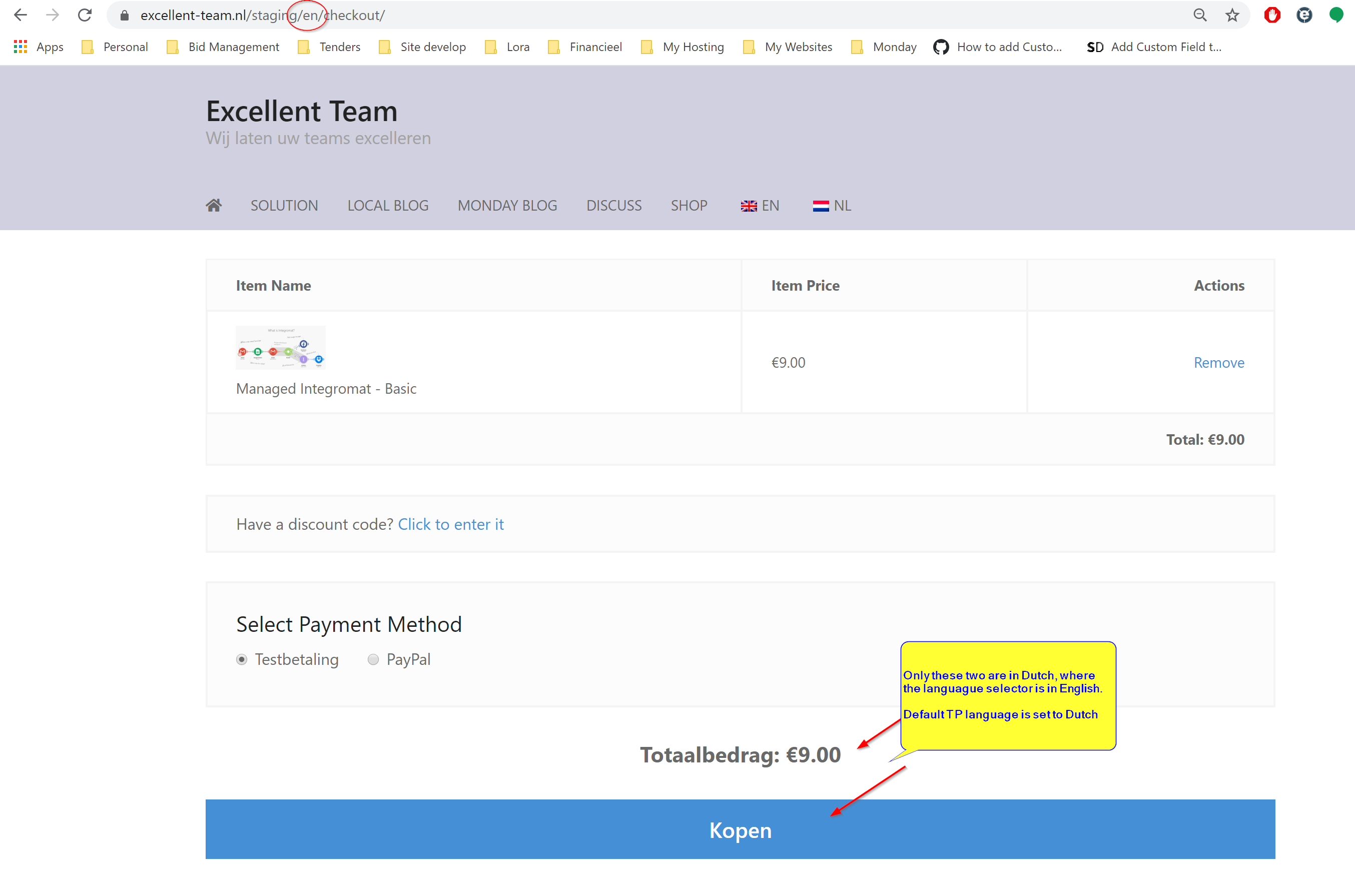Image resolution: width=1355 pixels, height=896 pixels.
Task: Click the Item Price column header
Action: coord(805,286)
